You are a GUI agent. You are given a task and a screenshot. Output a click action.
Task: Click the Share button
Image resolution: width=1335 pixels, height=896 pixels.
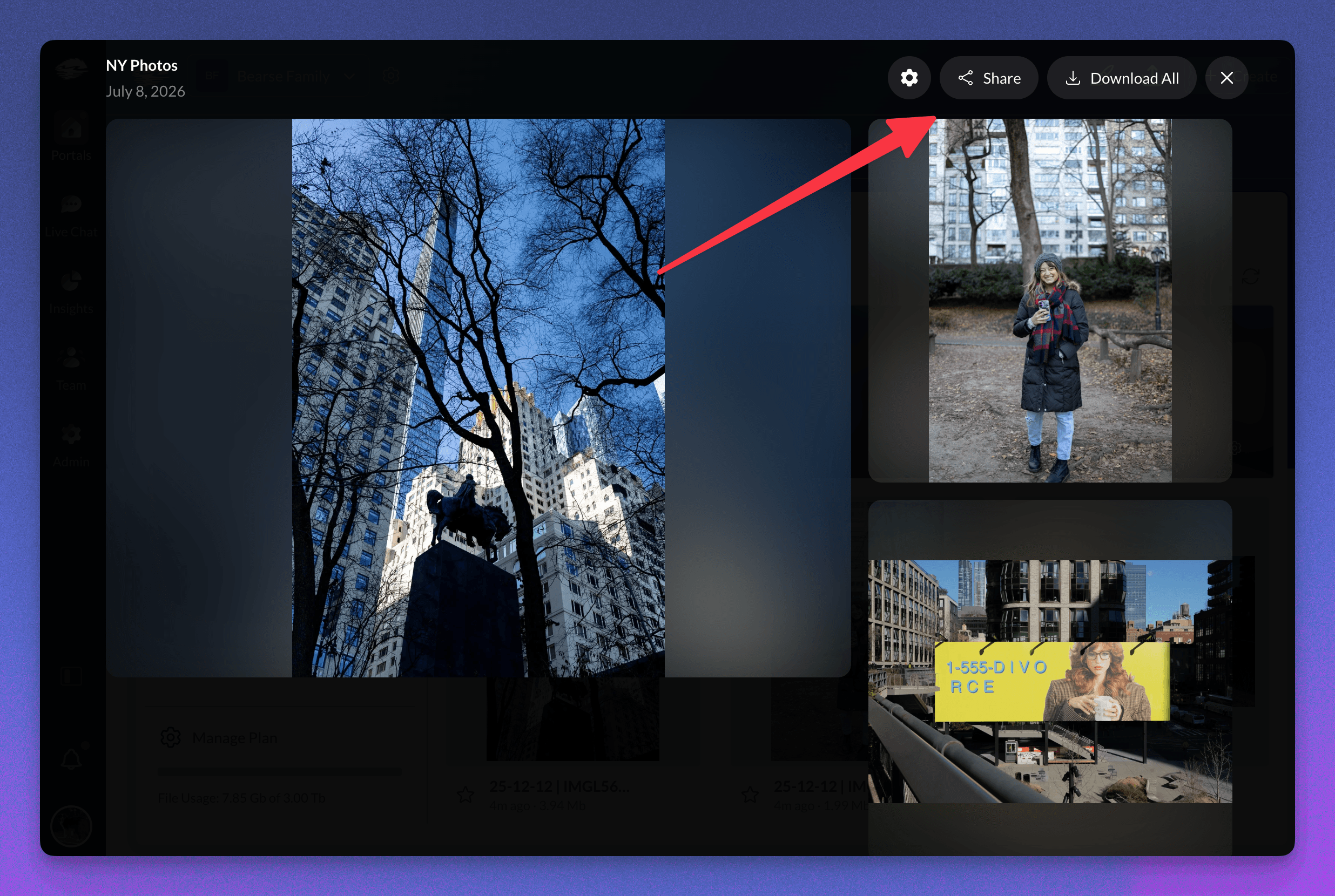point(988,78)
